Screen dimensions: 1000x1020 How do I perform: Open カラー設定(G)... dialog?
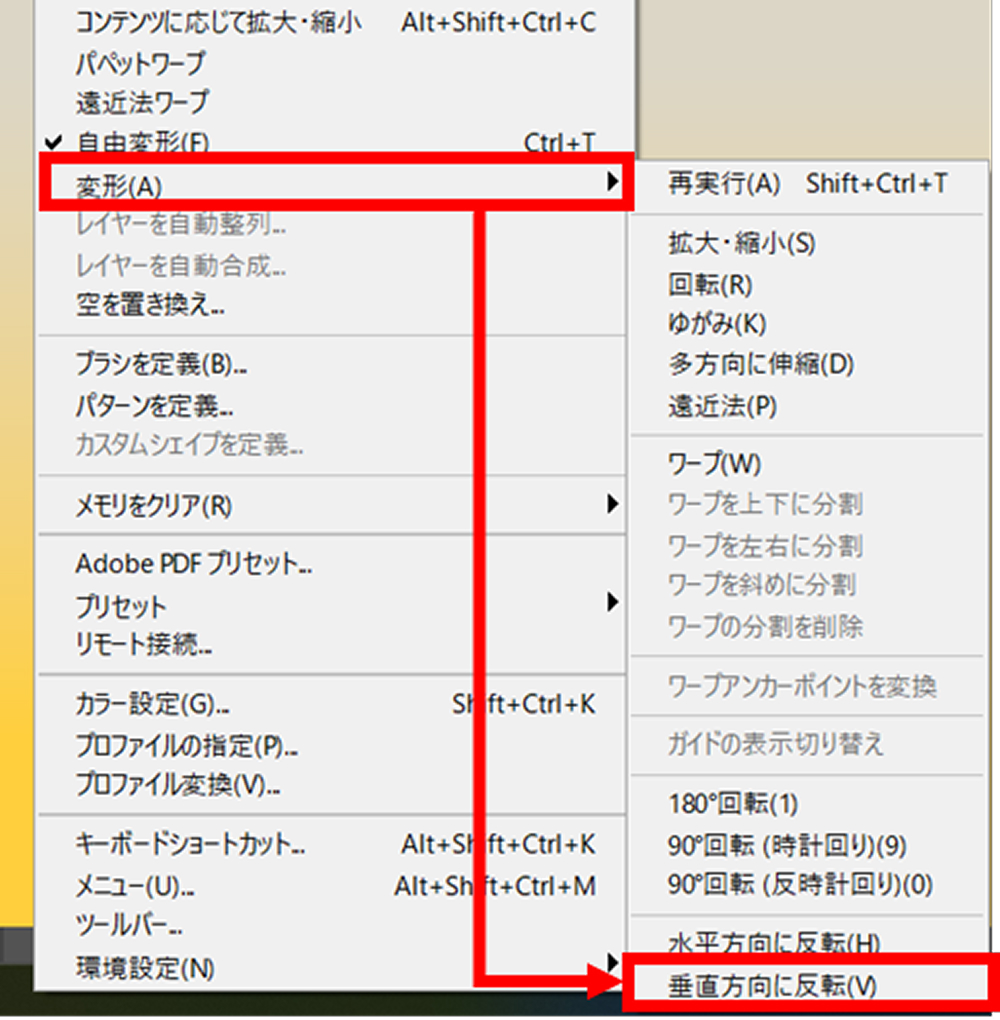pyautogui.click(x=154, y=705)
